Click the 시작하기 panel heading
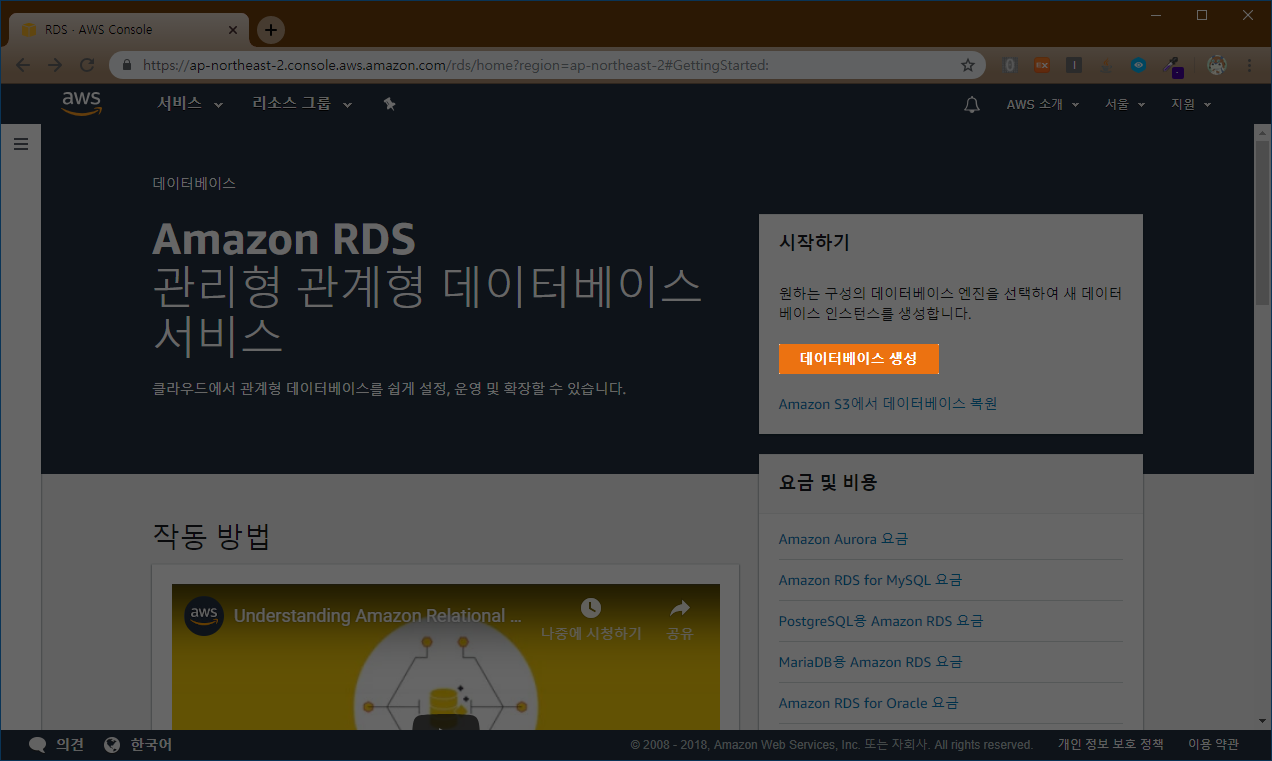 click(814, 242)
